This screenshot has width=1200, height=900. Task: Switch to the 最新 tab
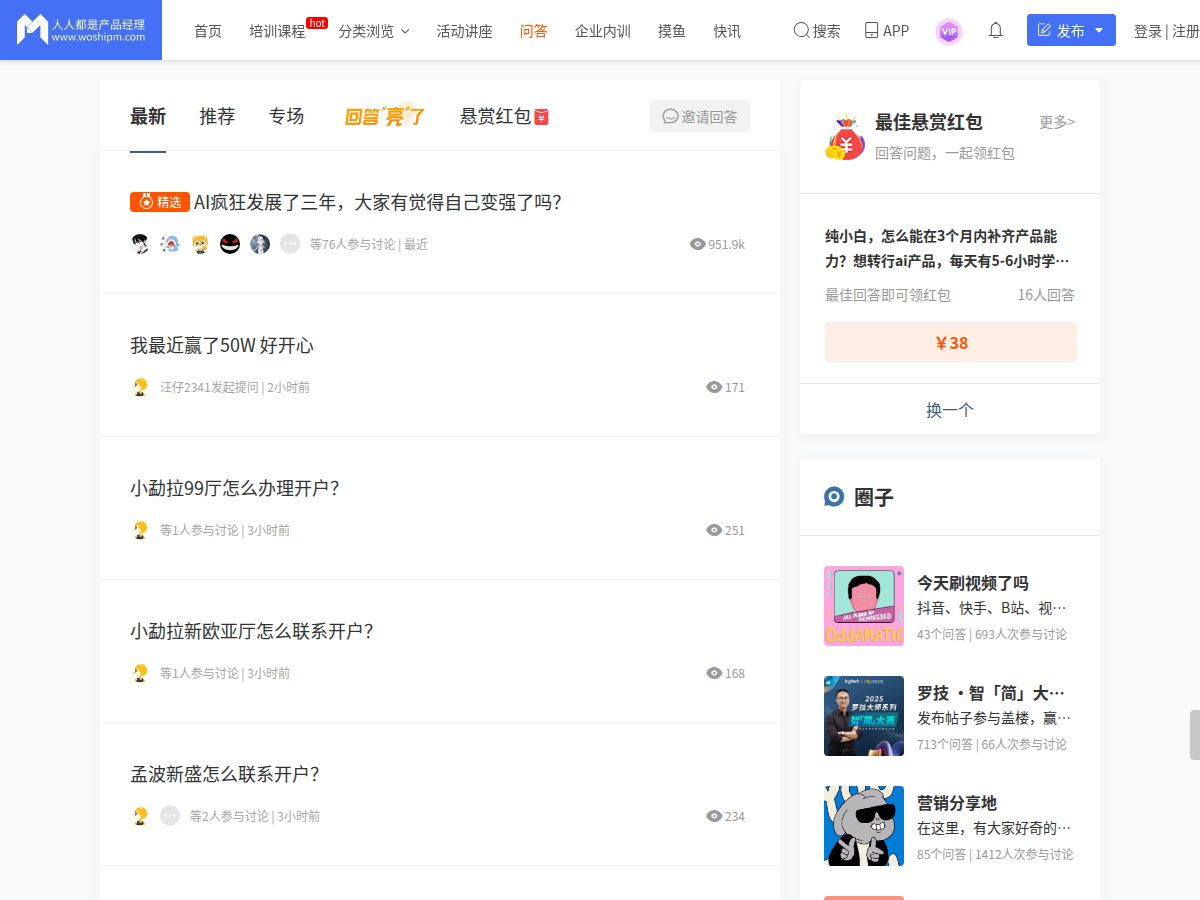click(148, 116)
